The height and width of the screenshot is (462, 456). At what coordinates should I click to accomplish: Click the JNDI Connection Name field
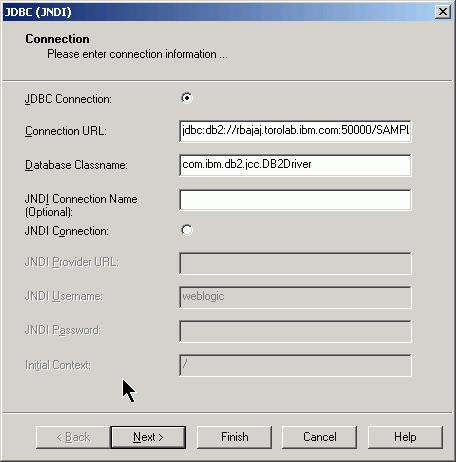pyautogui.click(x=295, y=200)
